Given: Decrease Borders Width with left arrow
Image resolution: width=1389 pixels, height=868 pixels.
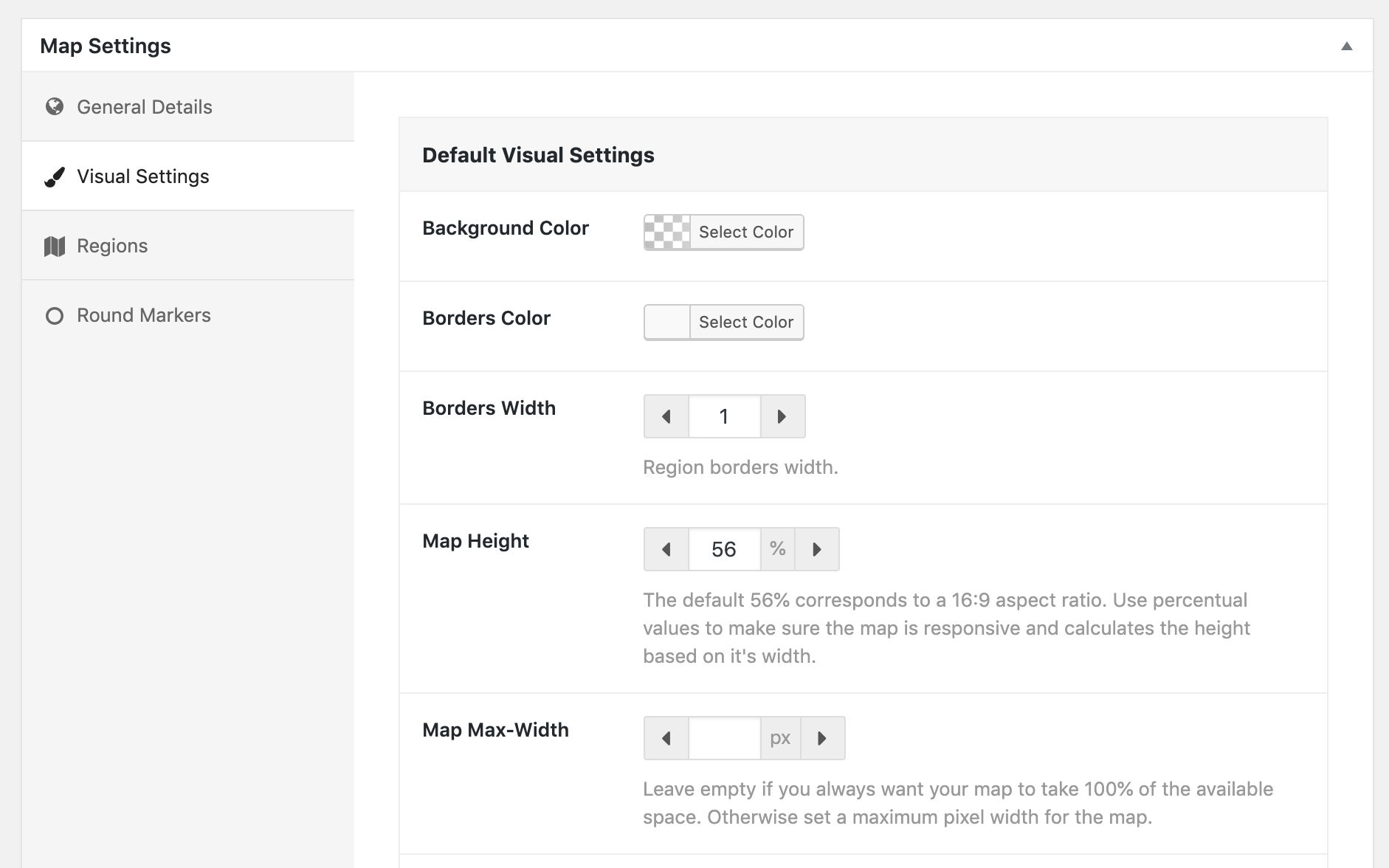Looking at the screenshot, I should click(666, 416).
